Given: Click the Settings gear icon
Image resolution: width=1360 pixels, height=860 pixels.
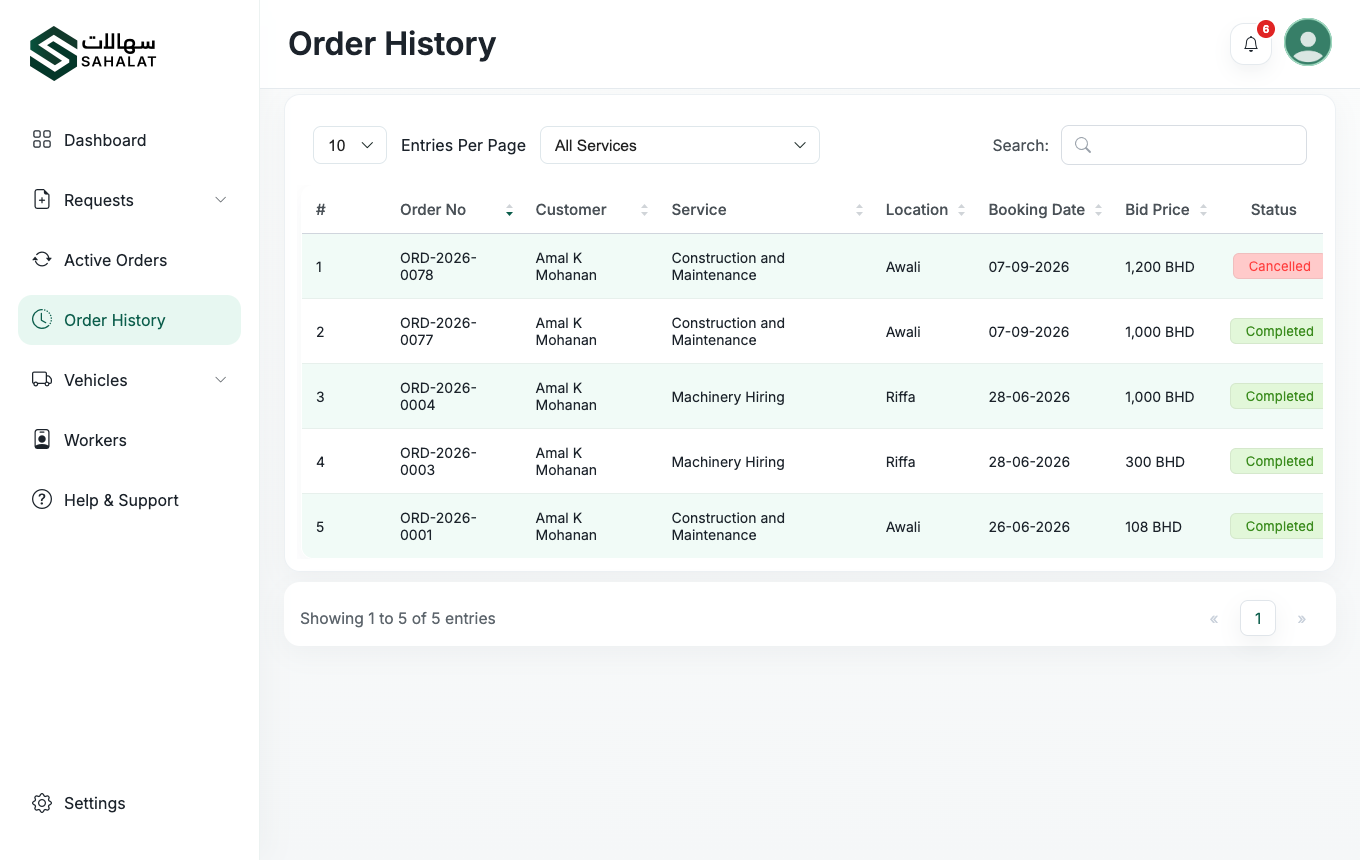Looking at the screenshot, I should [x=42, y=803].
